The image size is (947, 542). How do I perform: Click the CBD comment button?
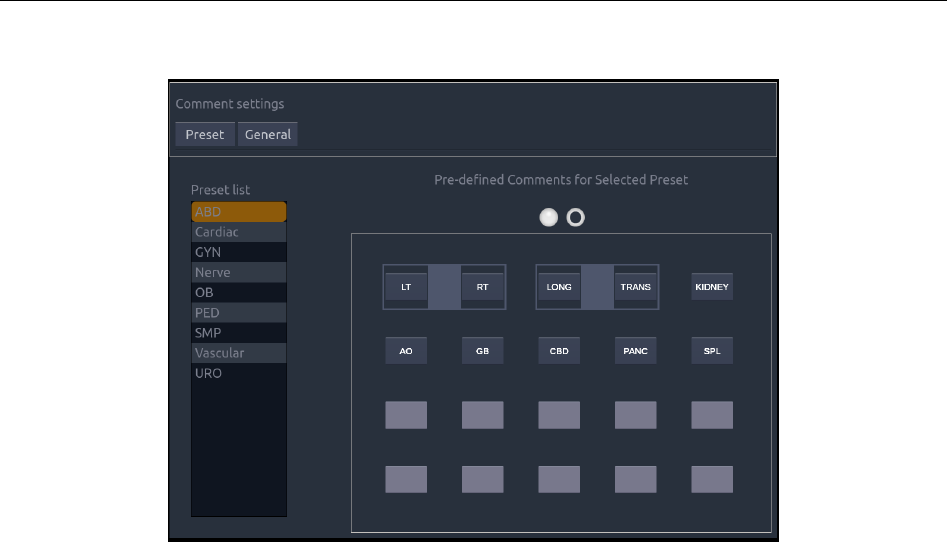pyautogui.click(x=559, y=351)
